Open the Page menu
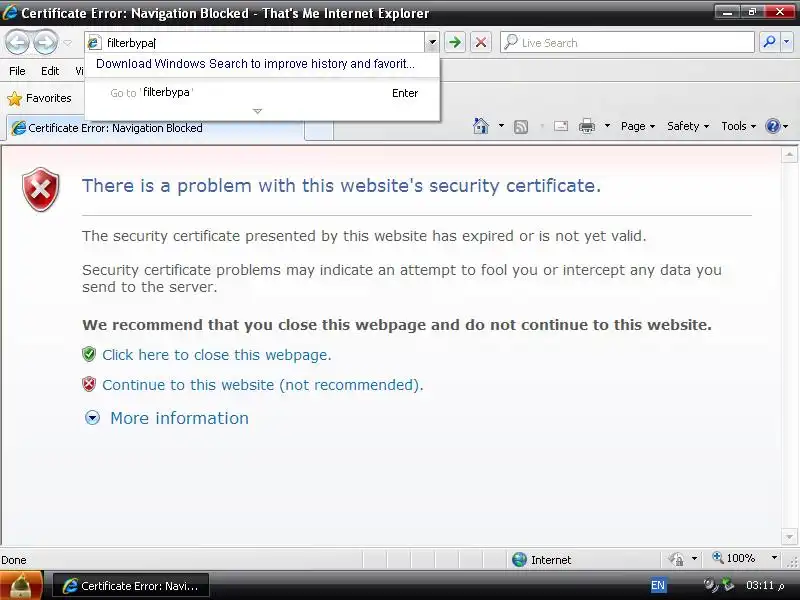This screenshot has width=800, height=600. [638, 126]
